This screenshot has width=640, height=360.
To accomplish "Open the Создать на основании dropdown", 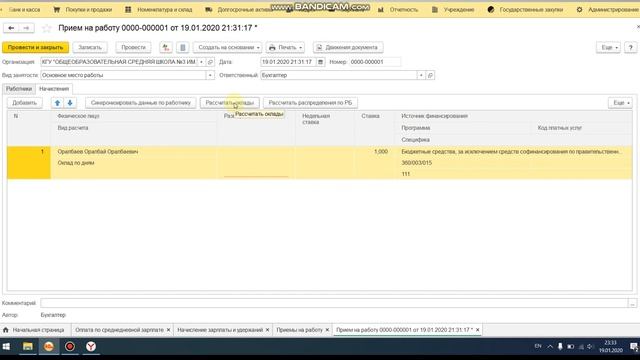I will tap(228, 47).
